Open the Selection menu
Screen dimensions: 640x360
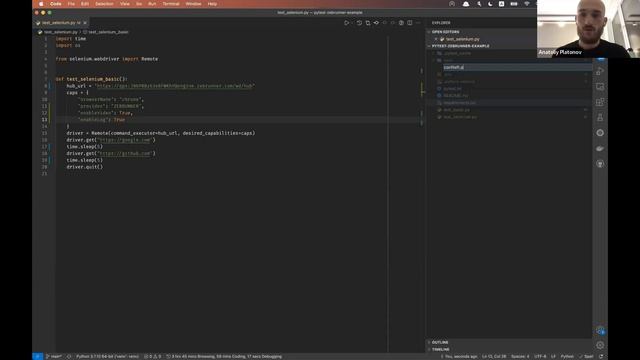[104, 4]
